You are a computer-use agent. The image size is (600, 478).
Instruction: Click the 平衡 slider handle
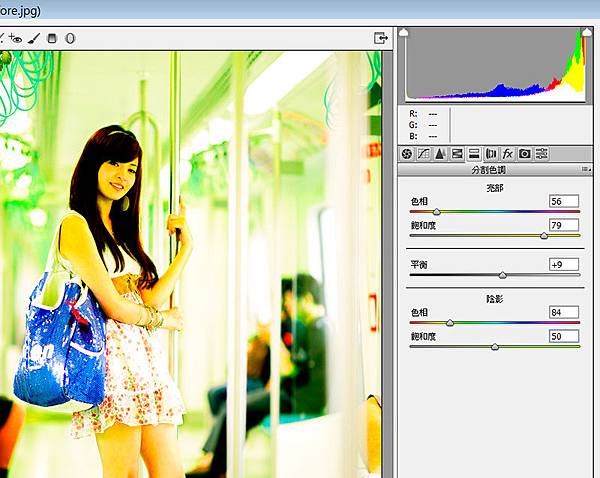pyautogui.click(x=503, y=275)
